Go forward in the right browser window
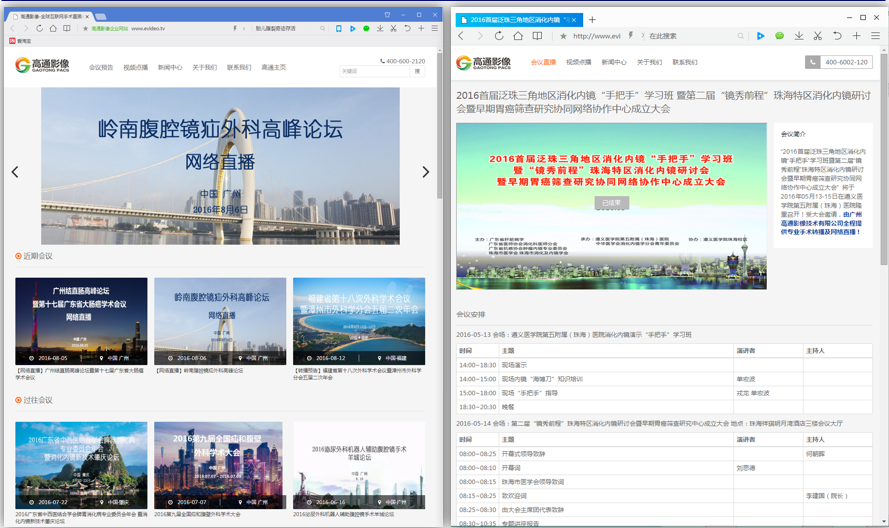 [x=480, y=36]
